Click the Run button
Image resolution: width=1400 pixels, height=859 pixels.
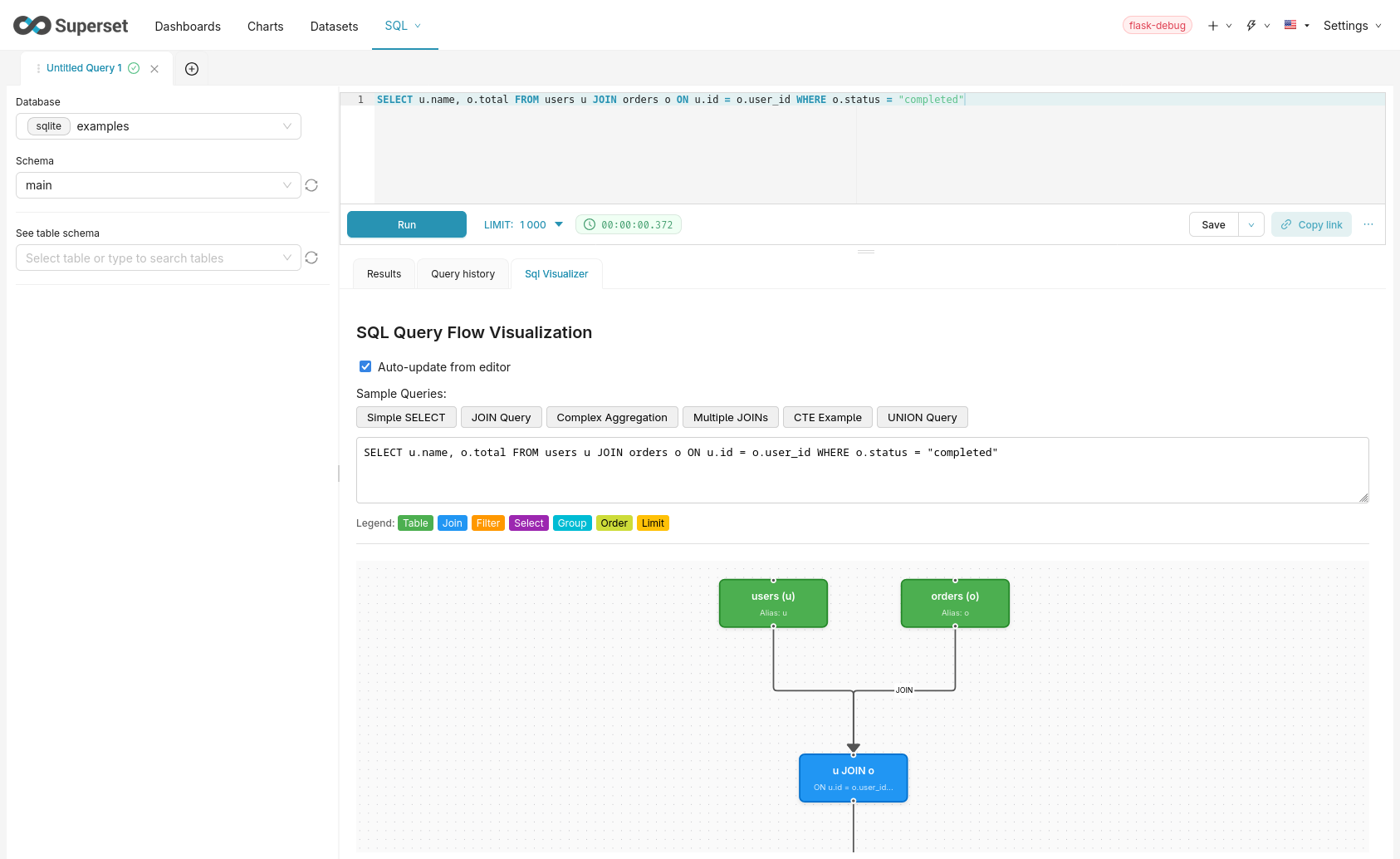click(x=406, y=224)
